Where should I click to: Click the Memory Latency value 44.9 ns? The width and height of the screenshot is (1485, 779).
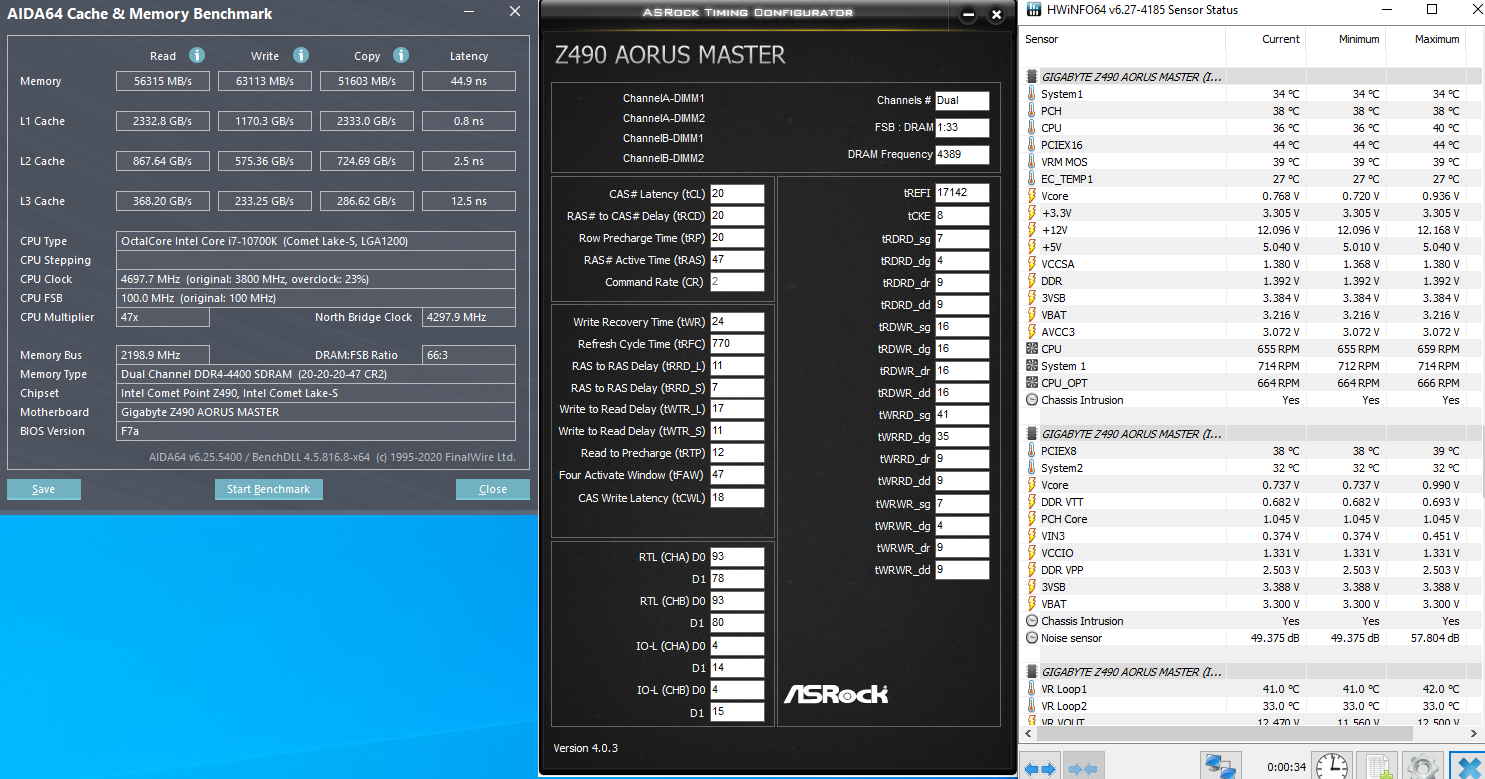[x=469, y=81]
